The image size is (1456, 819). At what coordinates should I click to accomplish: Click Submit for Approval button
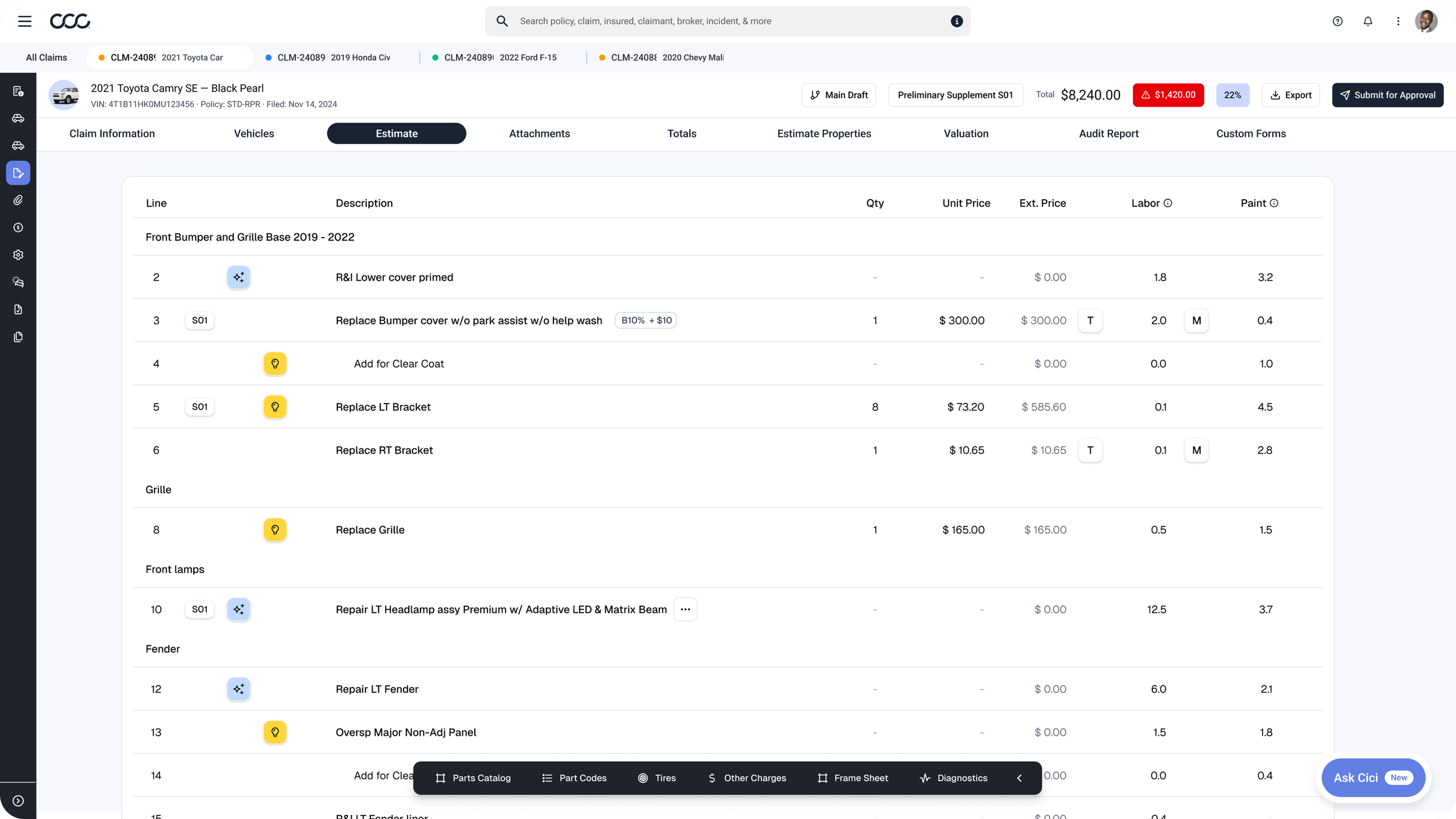1387,95
